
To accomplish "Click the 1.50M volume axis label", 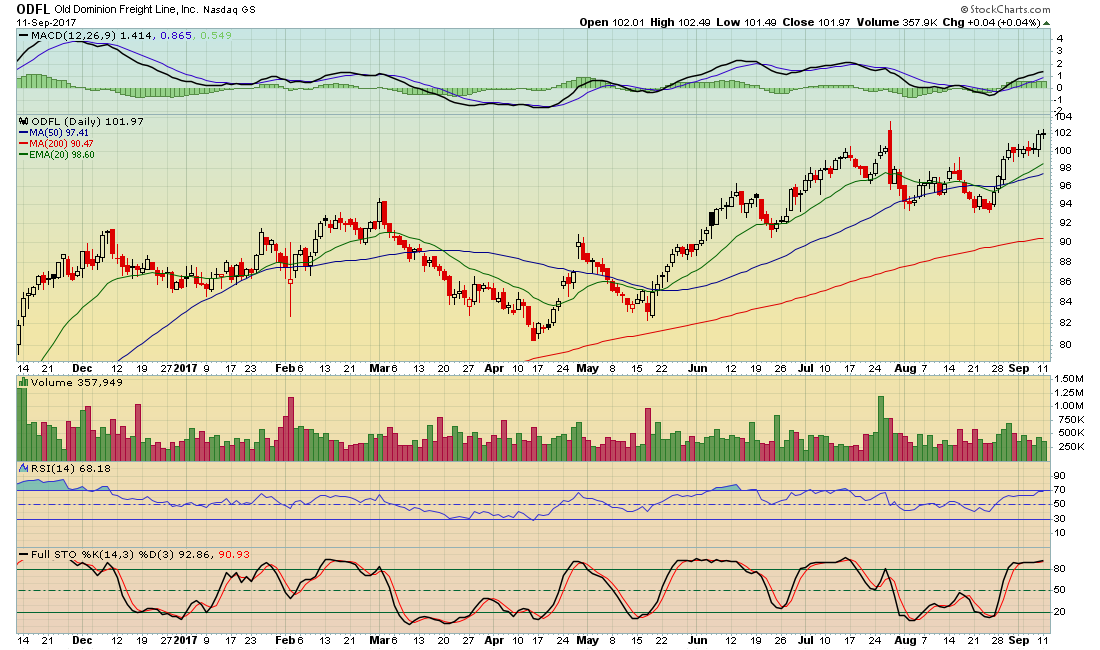I will 1069,379.
